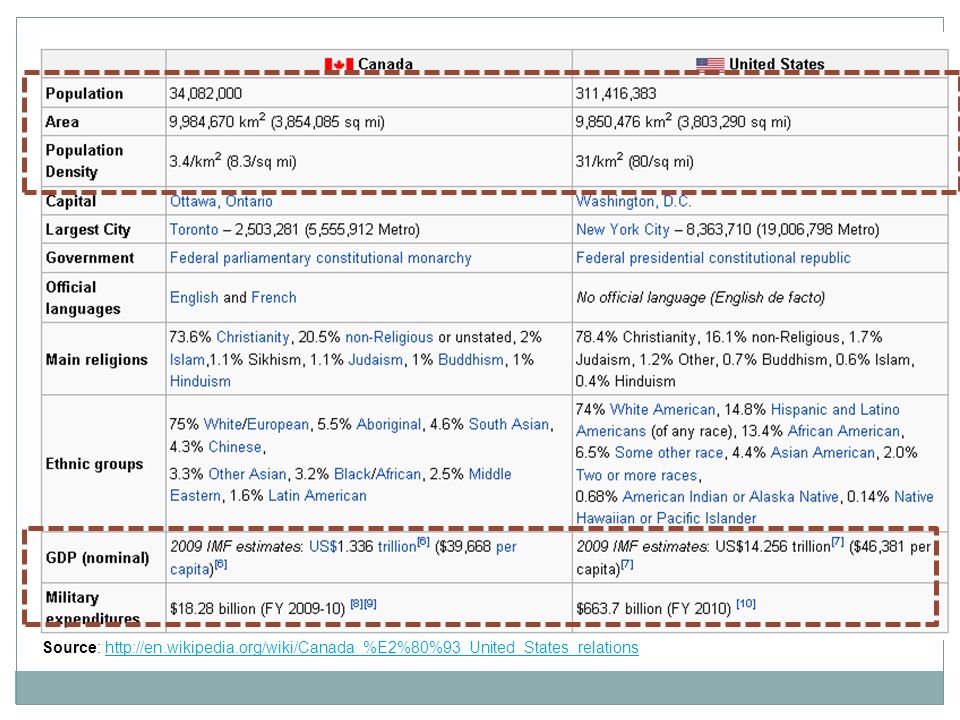Click the Main religions row label

(x=97, y=360)
